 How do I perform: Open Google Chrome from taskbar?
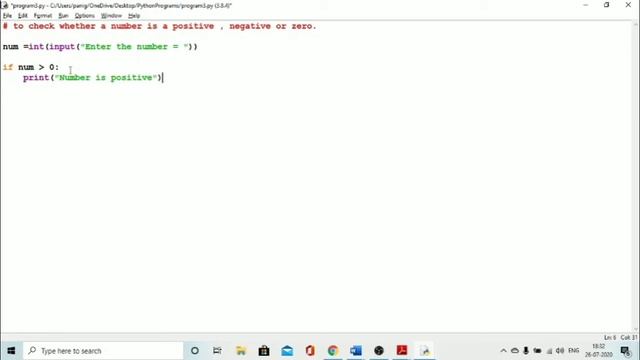pos(333,351)
